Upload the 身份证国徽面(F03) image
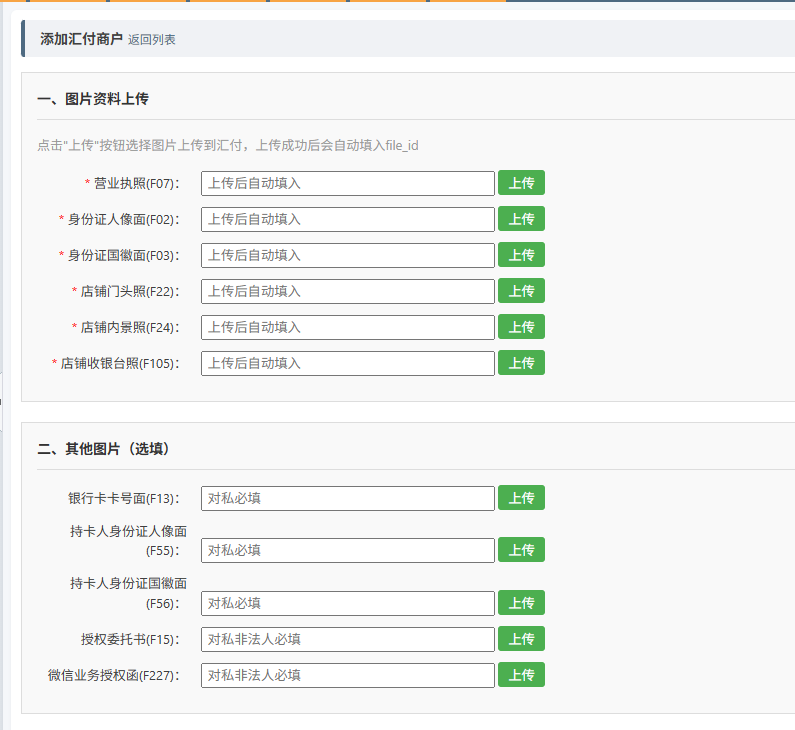 point(521,255)
